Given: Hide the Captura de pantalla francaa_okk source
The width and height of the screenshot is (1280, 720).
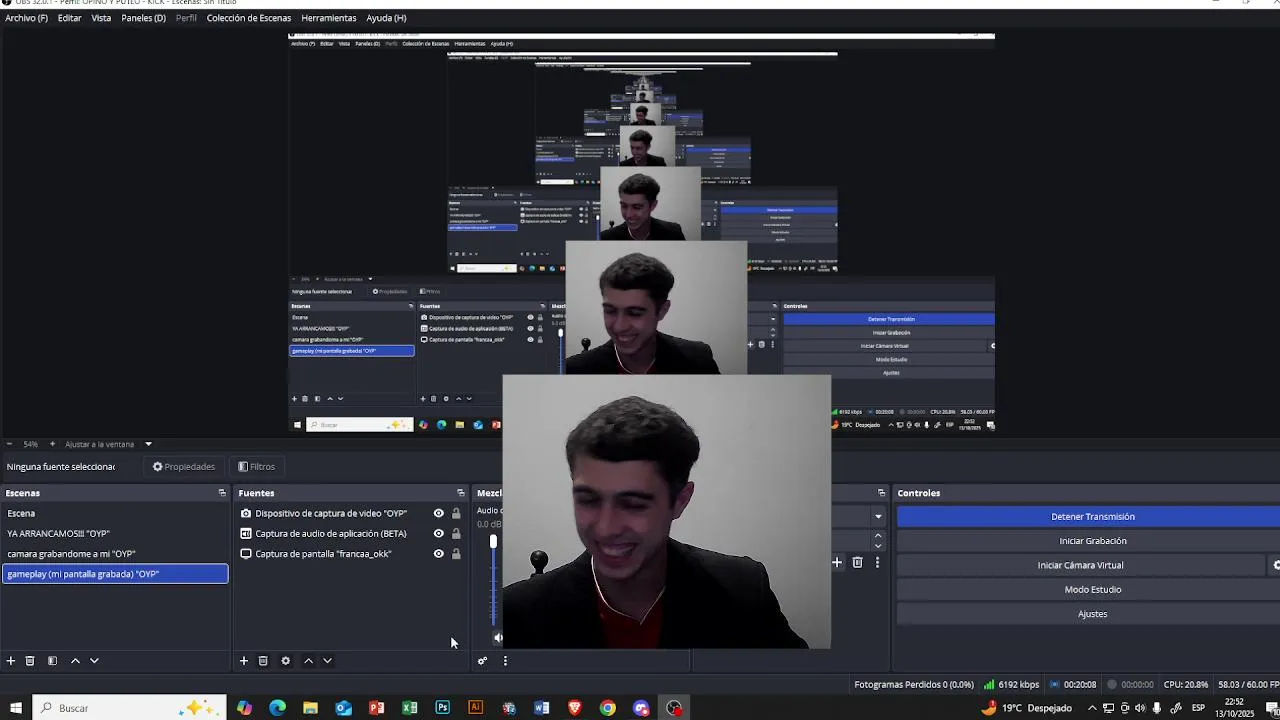Looking at the screenshot, I should [438, 554].
